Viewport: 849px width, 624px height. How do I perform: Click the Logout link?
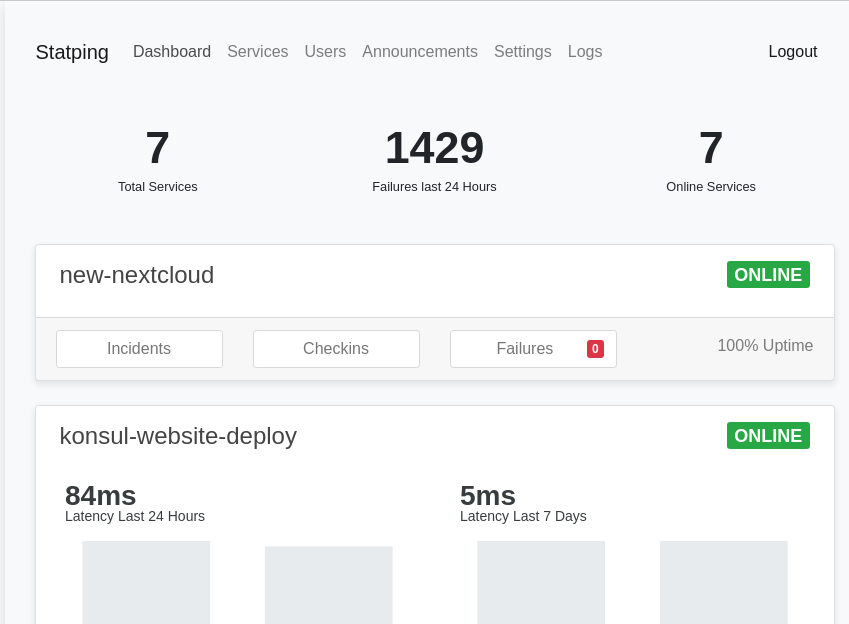793,51
